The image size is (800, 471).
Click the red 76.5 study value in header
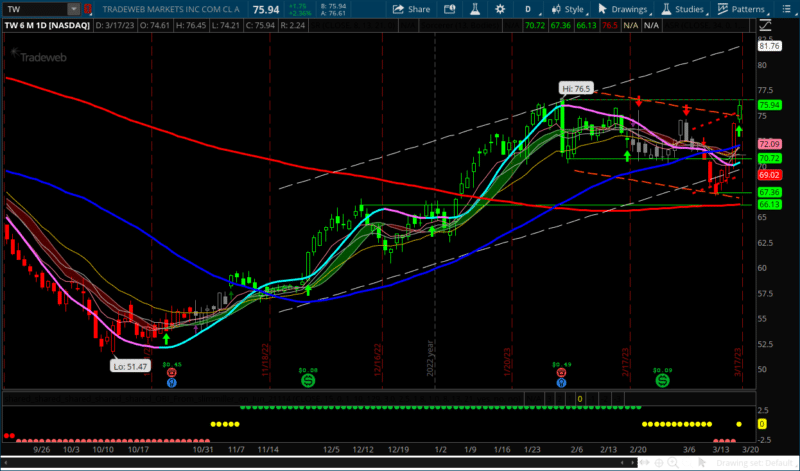pos(610,25)
